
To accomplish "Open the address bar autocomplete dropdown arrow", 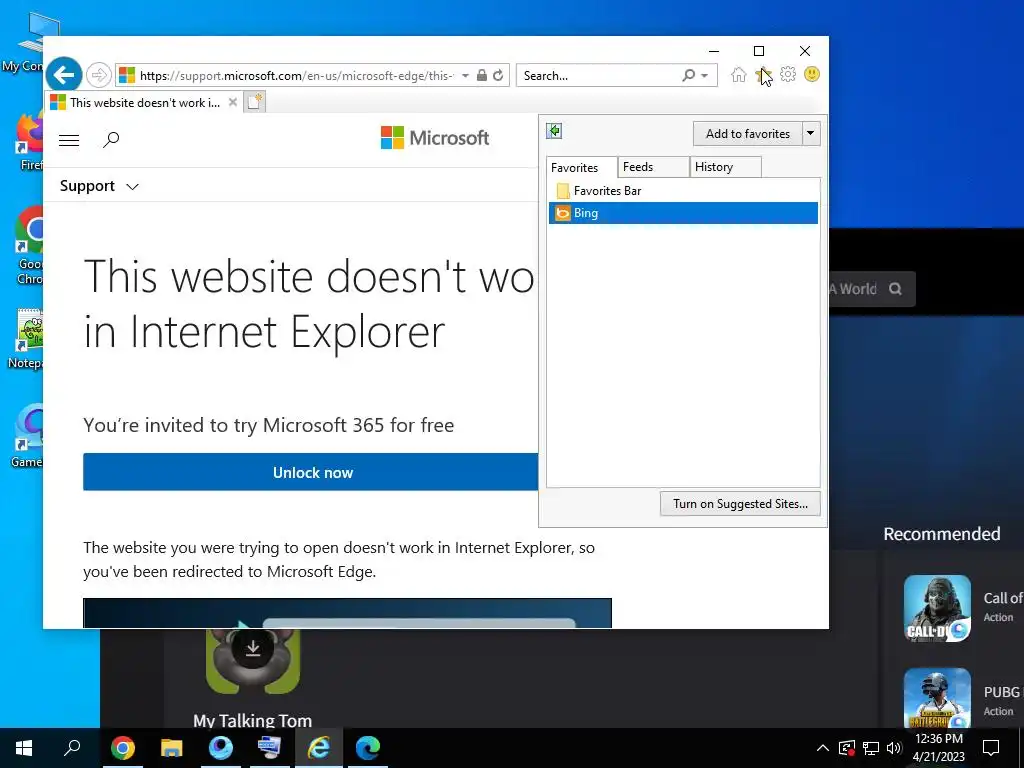I will point(465,76).
